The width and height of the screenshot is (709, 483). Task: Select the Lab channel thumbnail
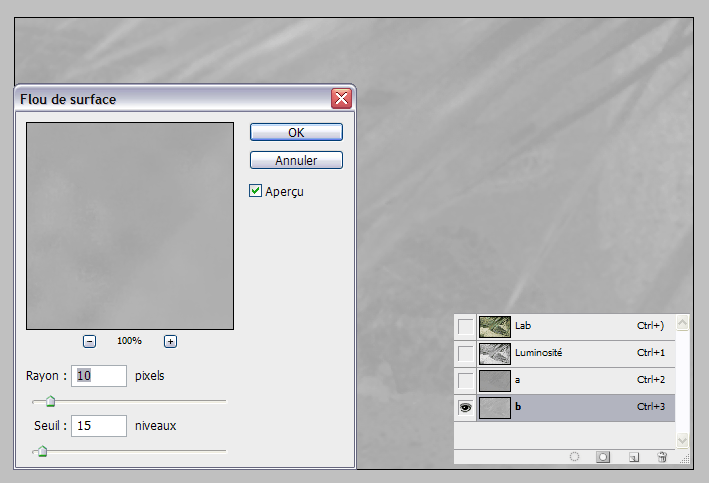(x=495, y=327)
